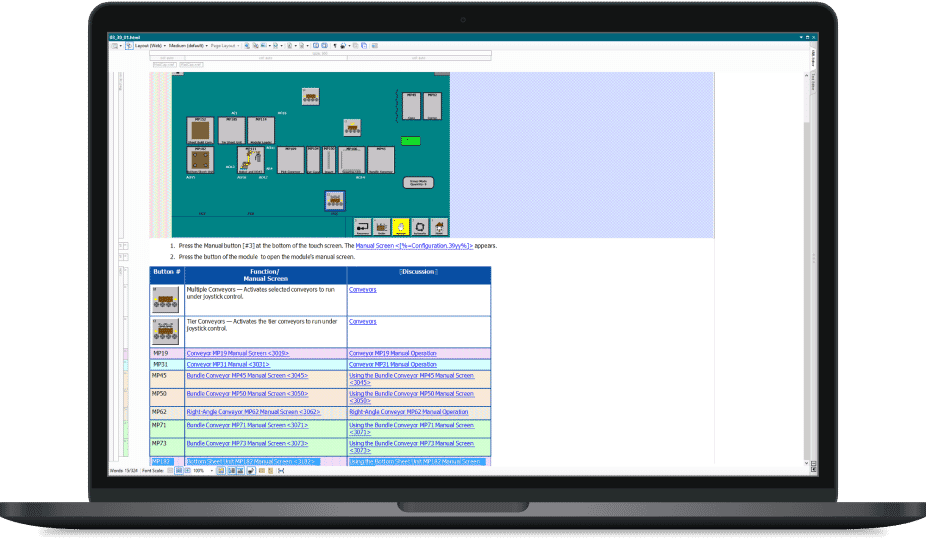Click the Words count in status bar

123,471
